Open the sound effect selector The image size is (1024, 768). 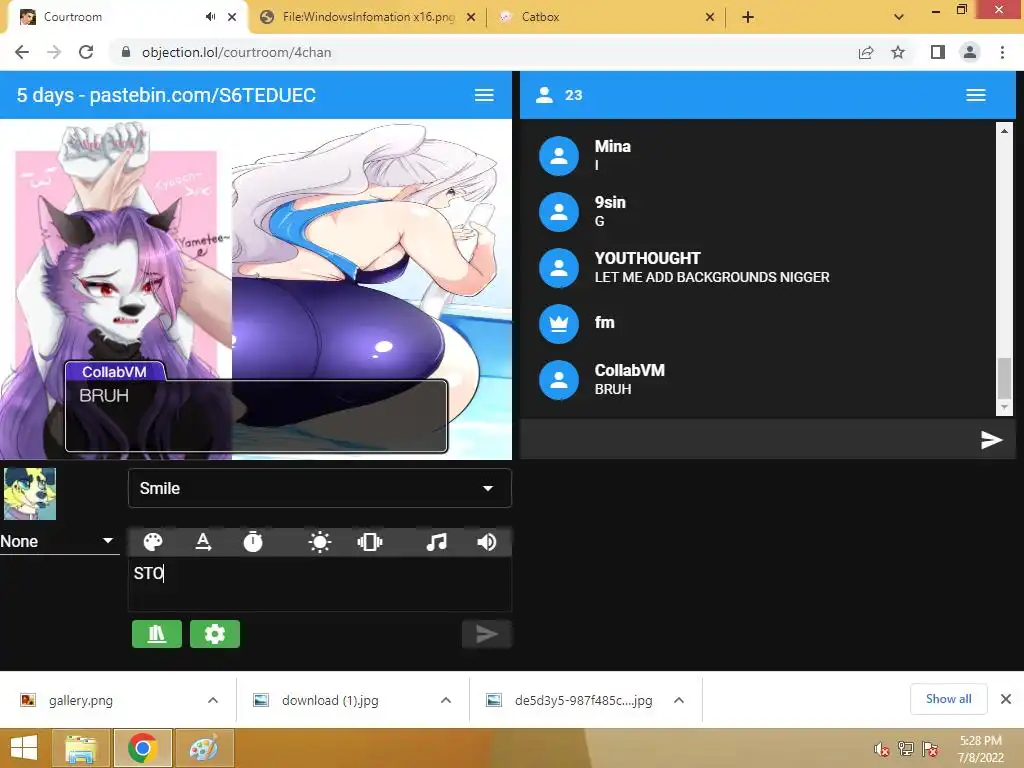pos(487,542)
